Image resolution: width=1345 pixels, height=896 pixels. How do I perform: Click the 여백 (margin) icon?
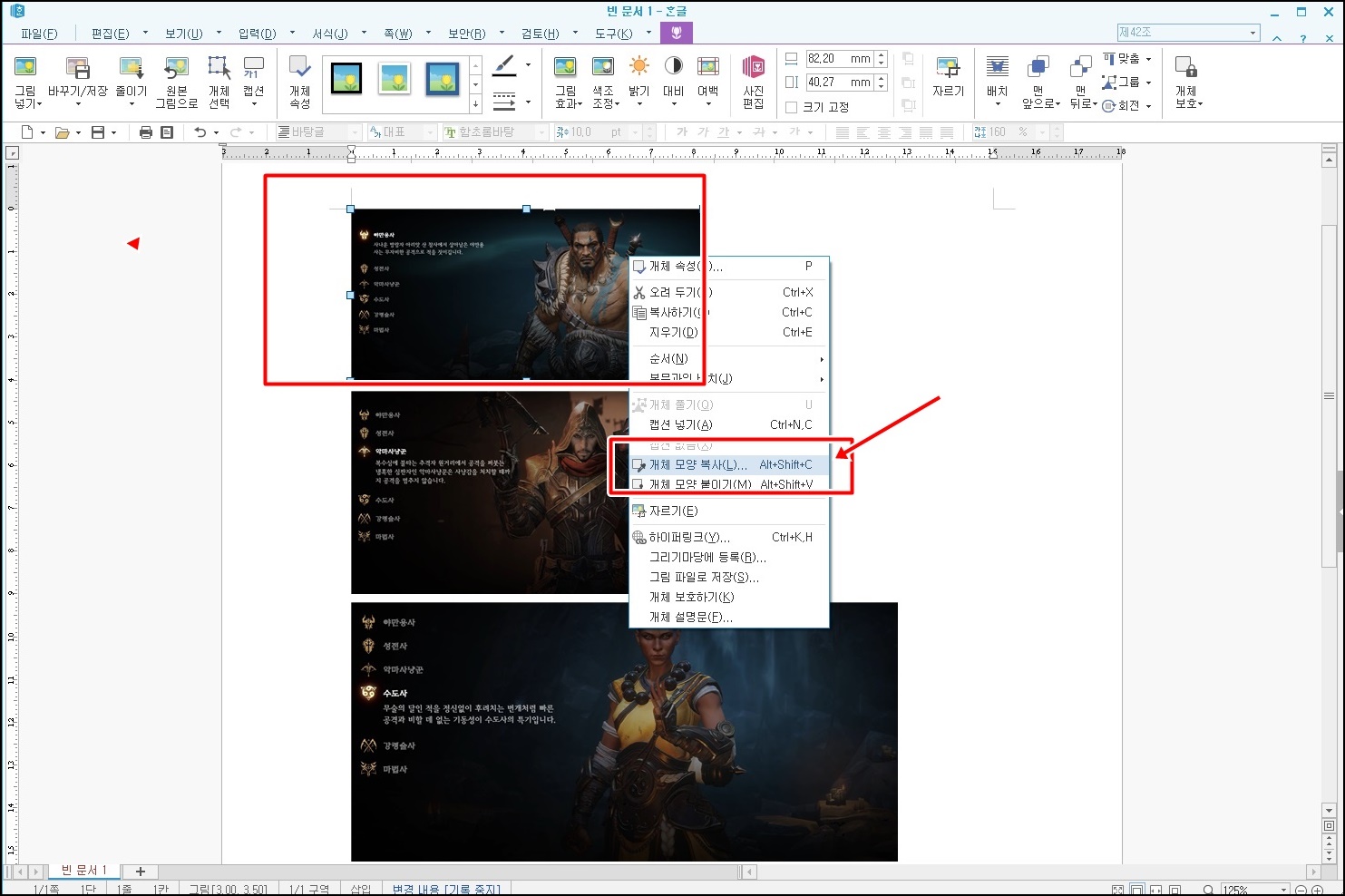707,67
